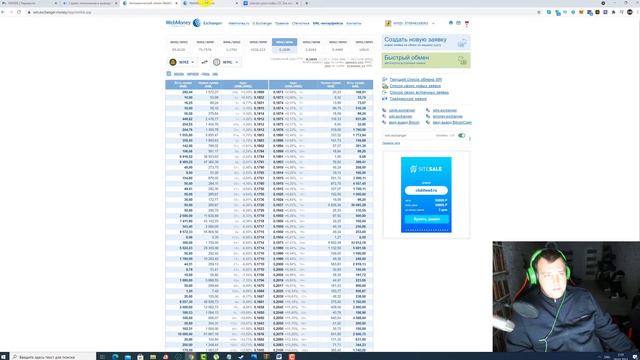
Task: Open the Windows Start menu
Action: [4, 356]
